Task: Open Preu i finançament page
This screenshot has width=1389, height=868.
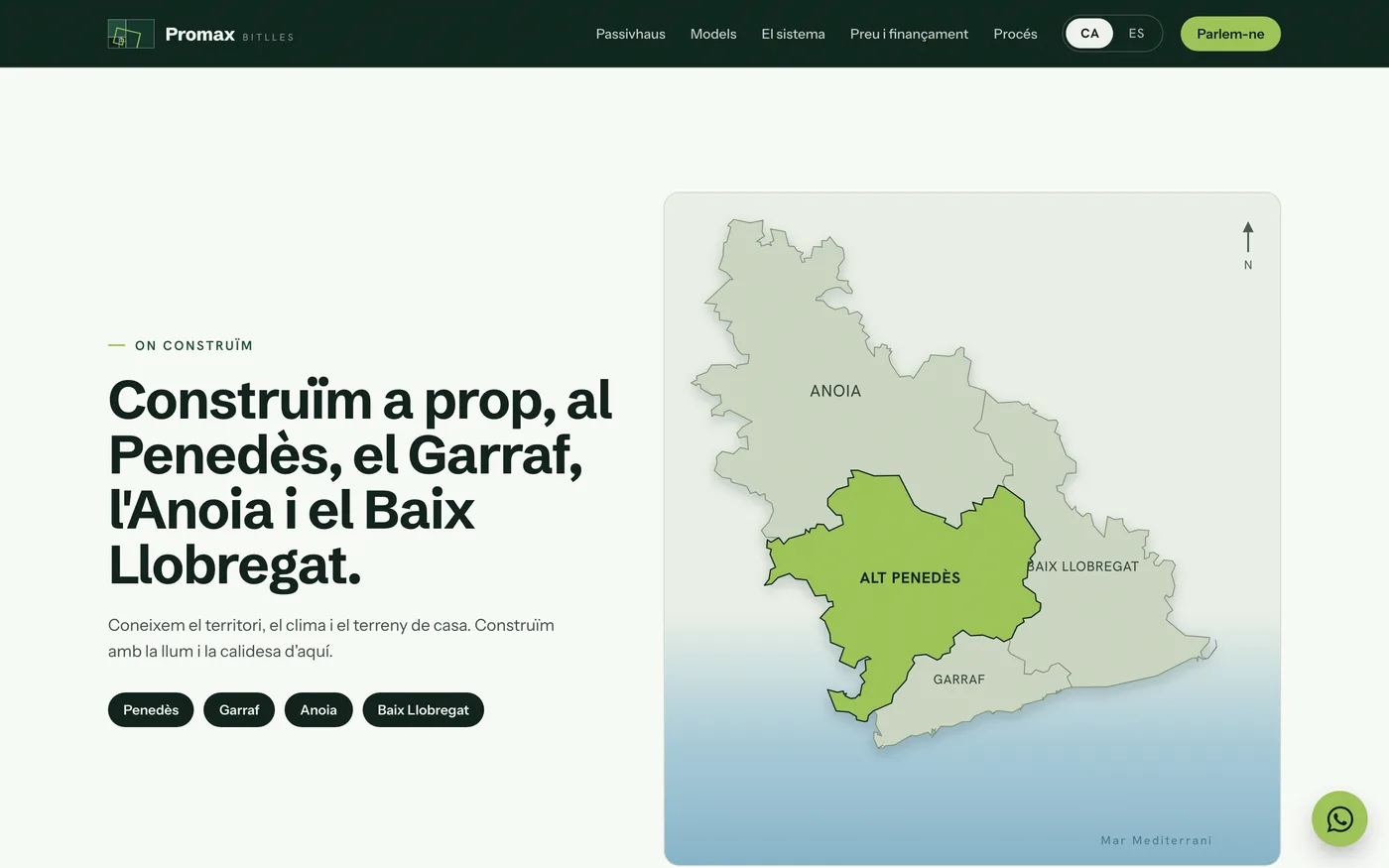Action: 909,34
